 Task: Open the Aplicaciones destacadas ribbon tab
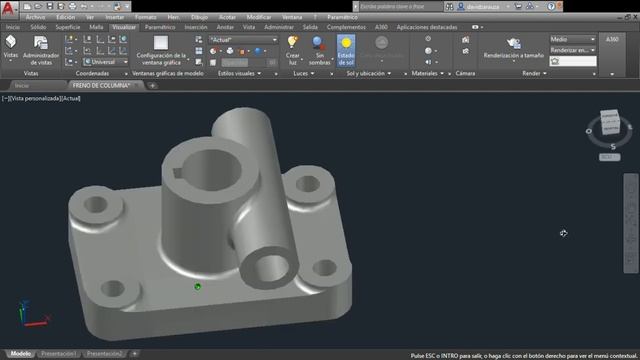[427, 27]
